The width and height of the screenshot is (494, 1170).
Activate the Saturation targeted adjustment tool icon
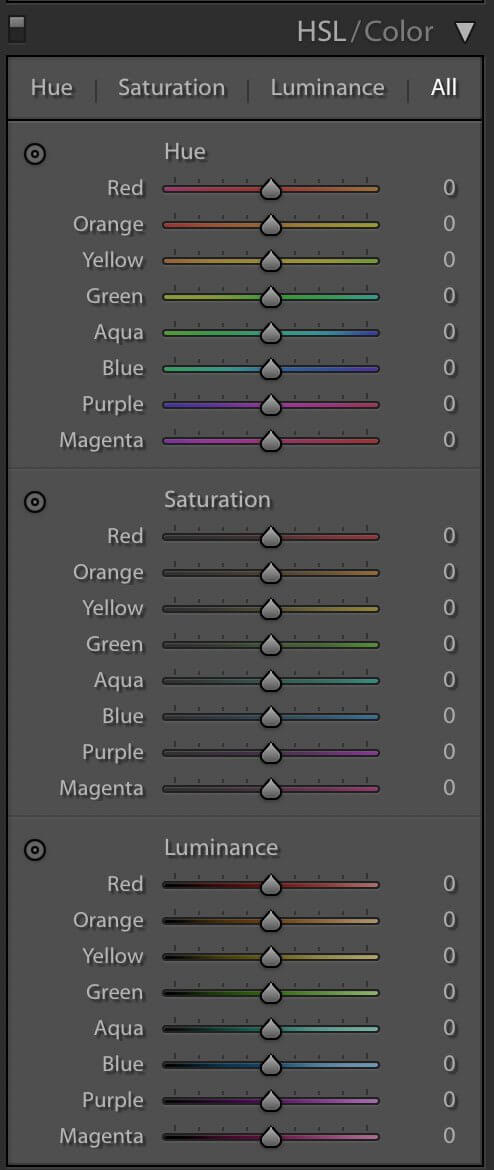34,502
